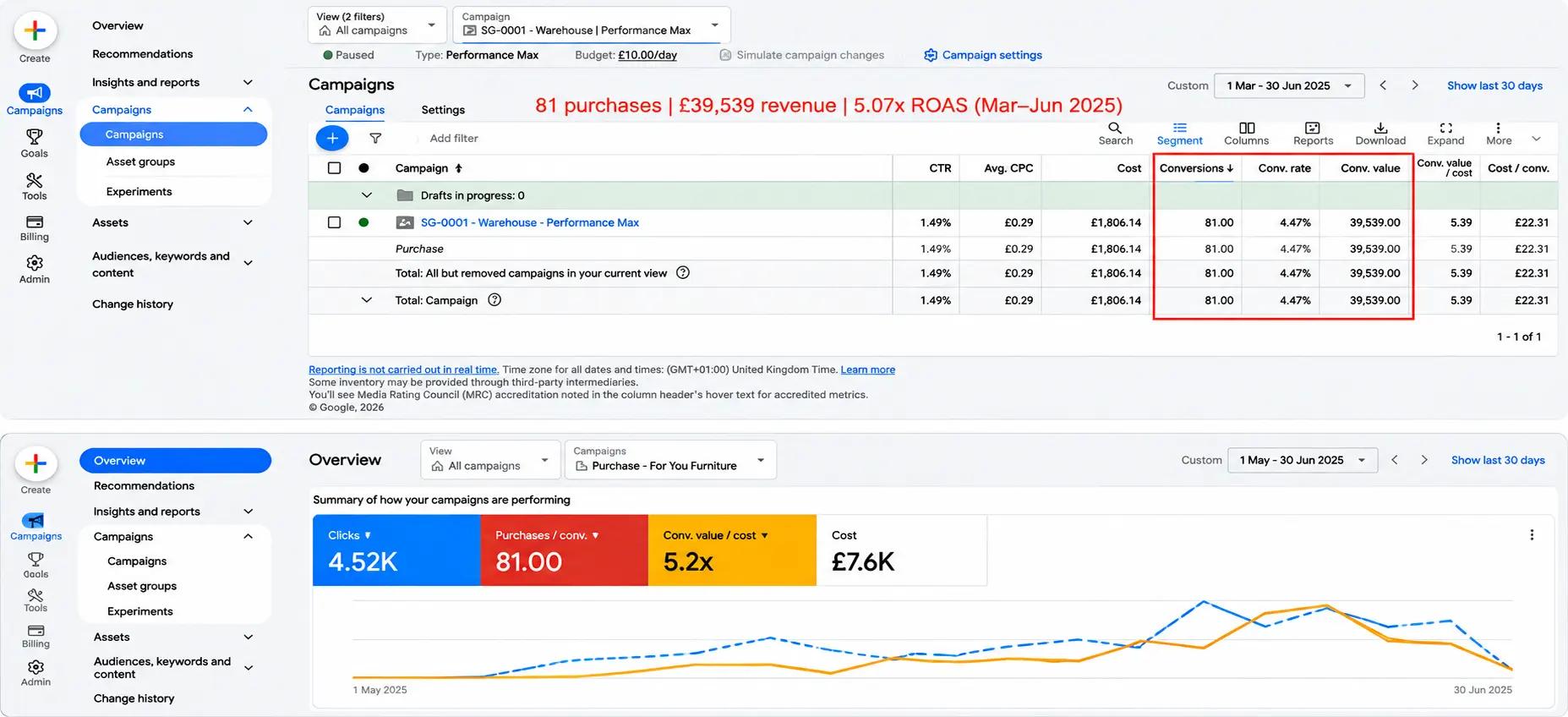Open the Columns tool in the table toolbar
The height and width of the screenshot is (717, 1568).
tap(1246, 134)
